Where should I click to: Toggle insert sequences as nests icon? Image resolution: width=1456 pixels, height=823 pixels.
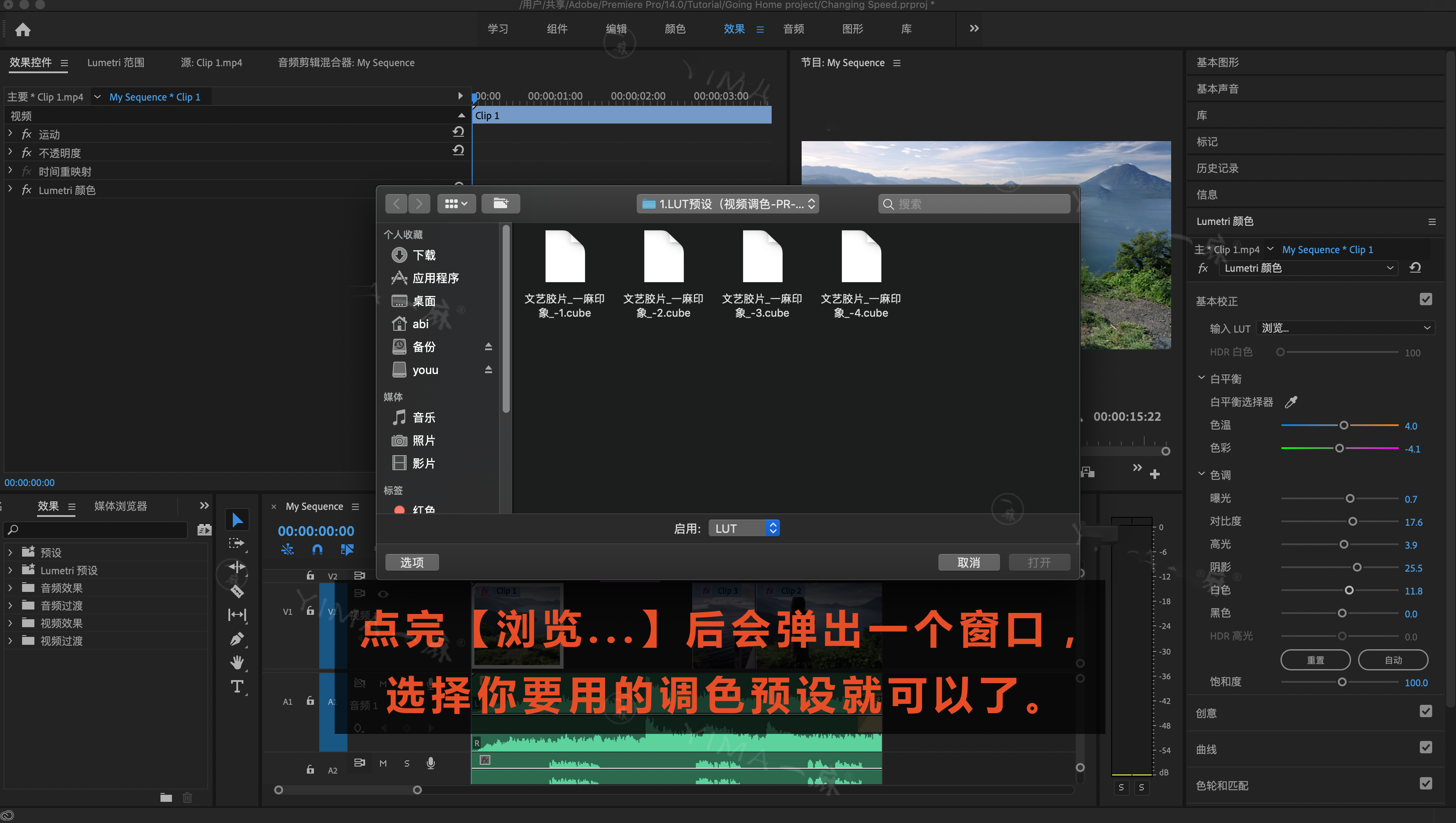point(287,550)
